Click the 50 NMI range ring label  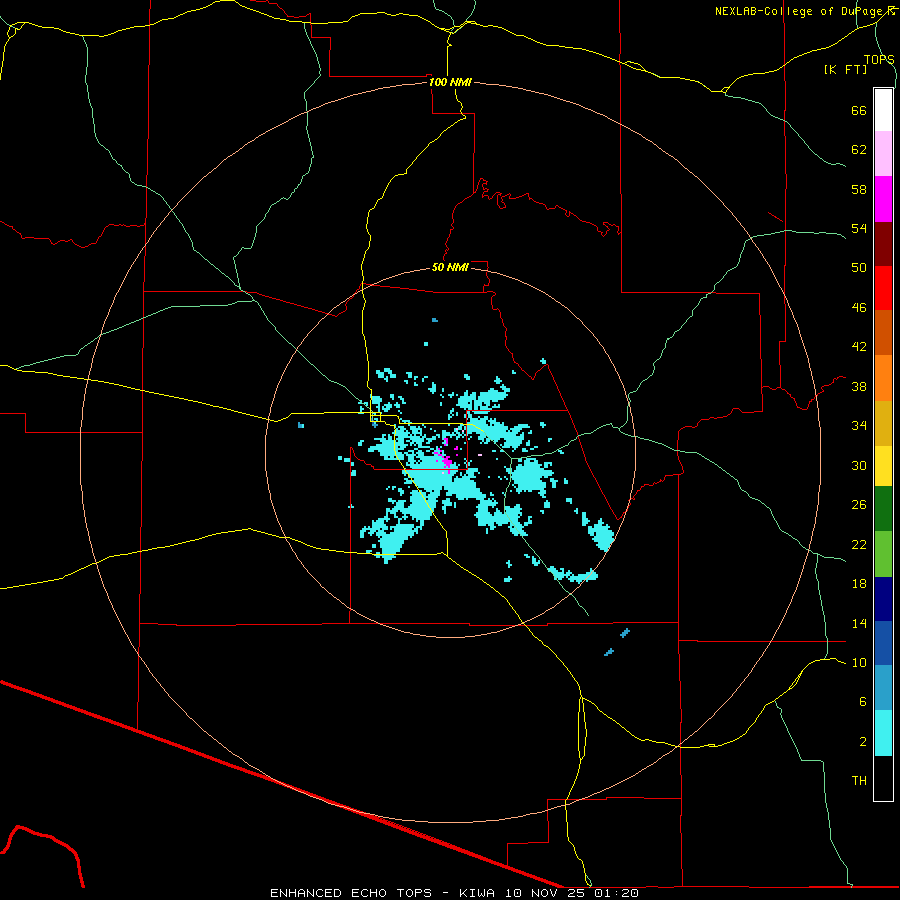(450, 267)
